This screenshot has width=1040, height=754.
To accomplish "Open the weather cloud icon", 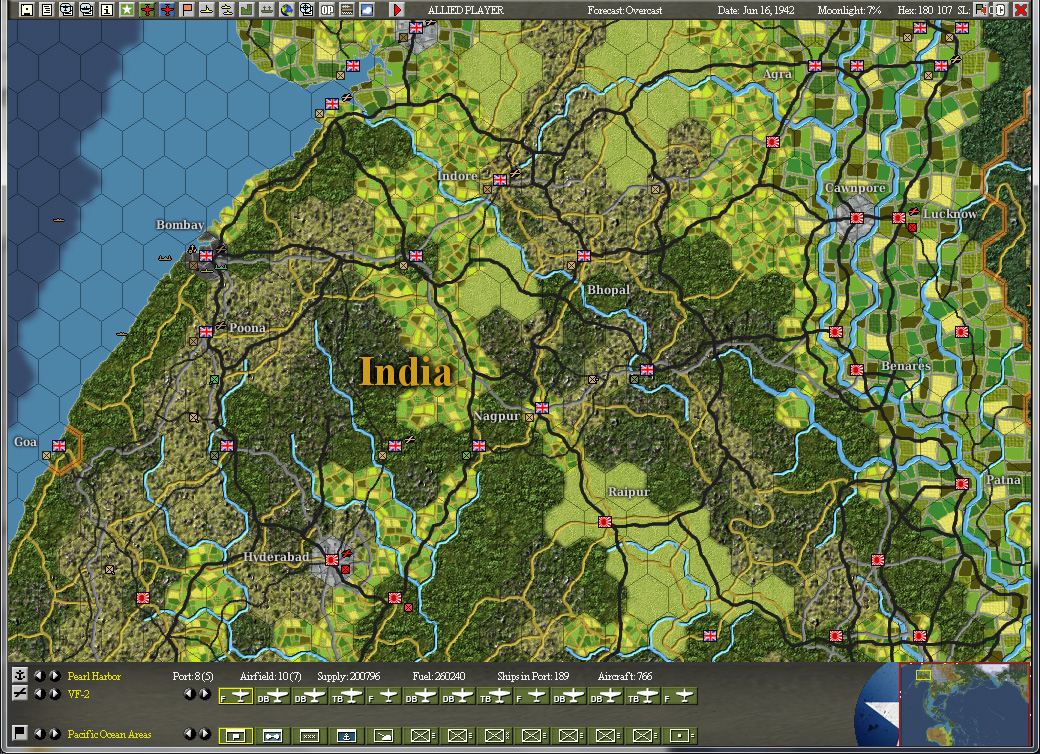I will pos(366,9).
